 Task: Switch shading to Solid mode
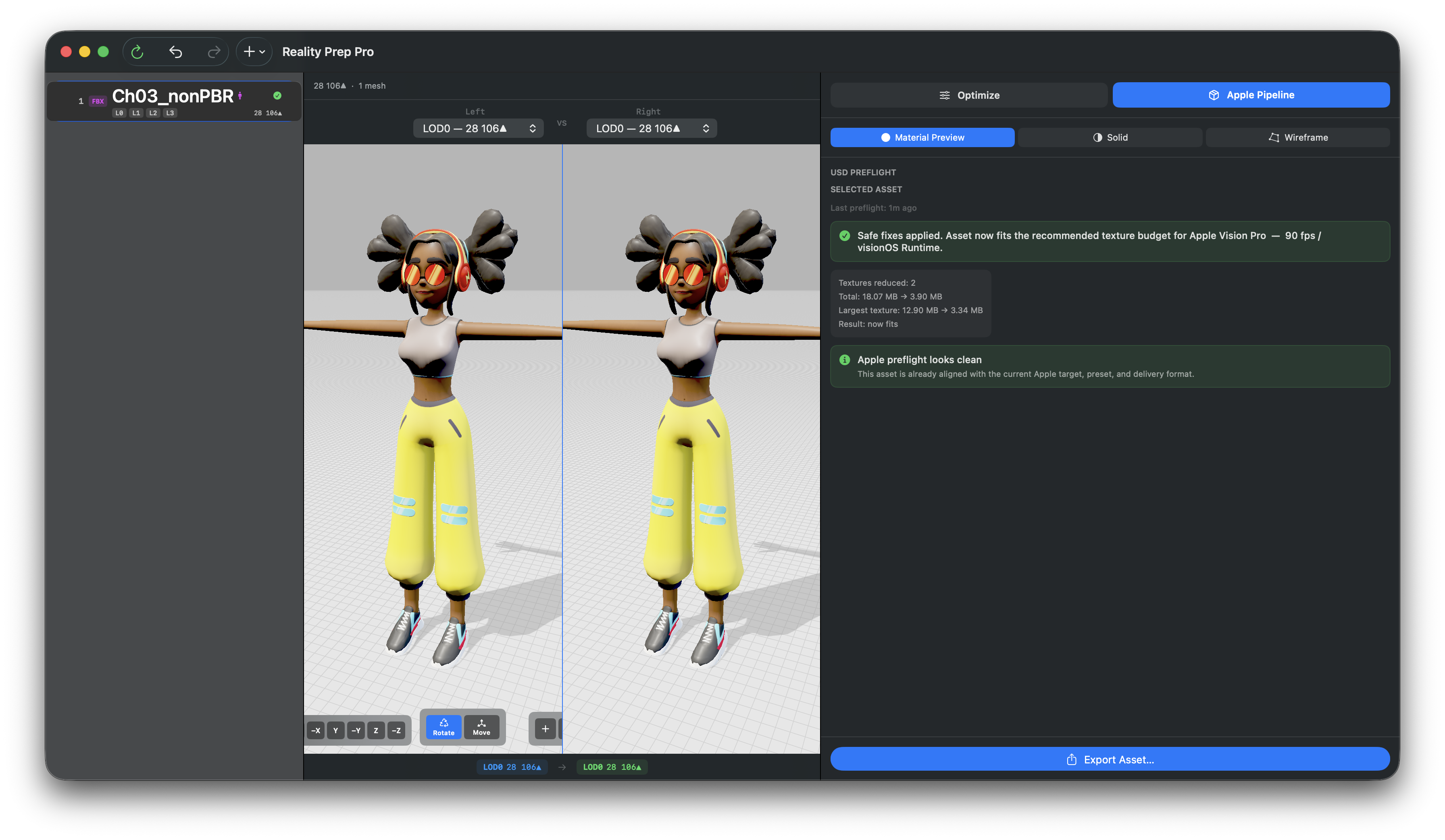[x=1110, y=137]
